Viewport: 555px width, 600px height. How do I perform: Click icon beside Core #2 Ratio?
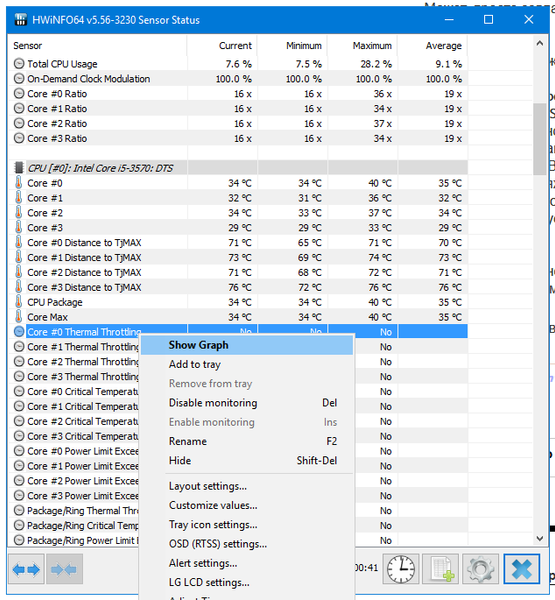(19, 123)
